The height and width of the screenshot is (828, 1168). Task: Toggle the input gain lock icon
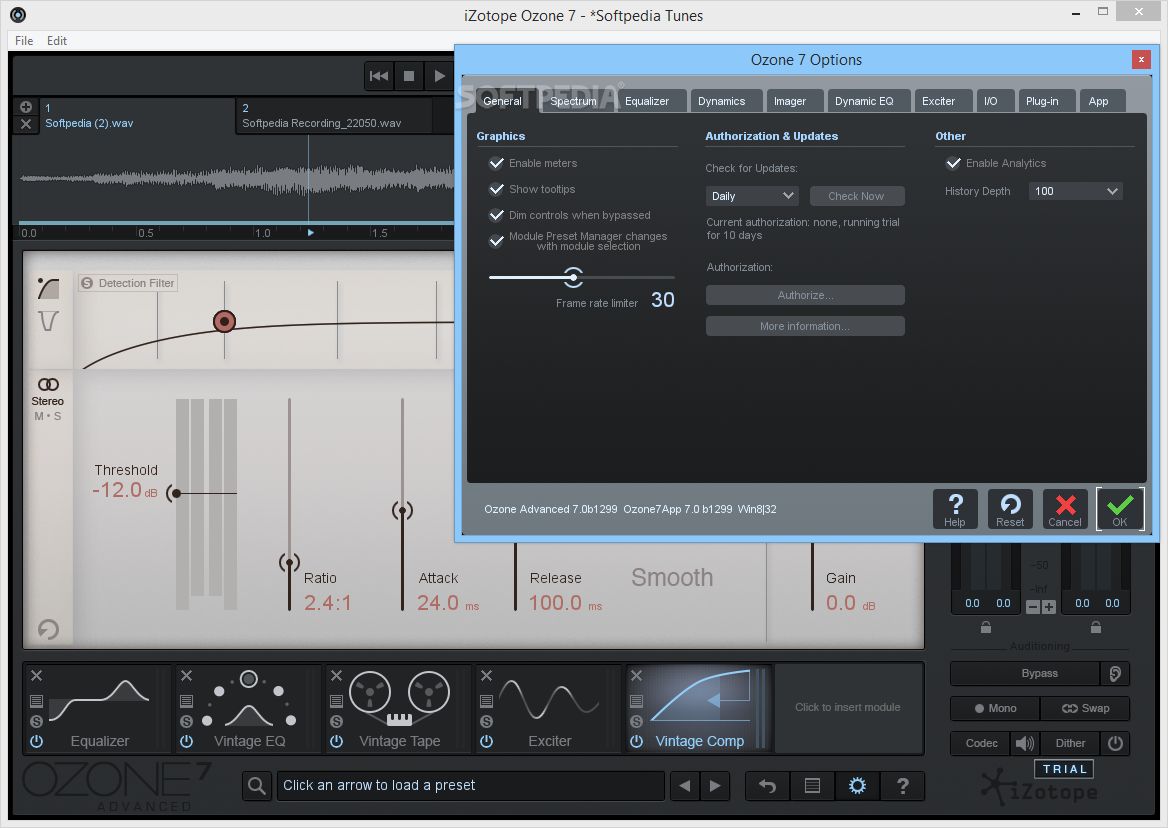tap(986, 628)
